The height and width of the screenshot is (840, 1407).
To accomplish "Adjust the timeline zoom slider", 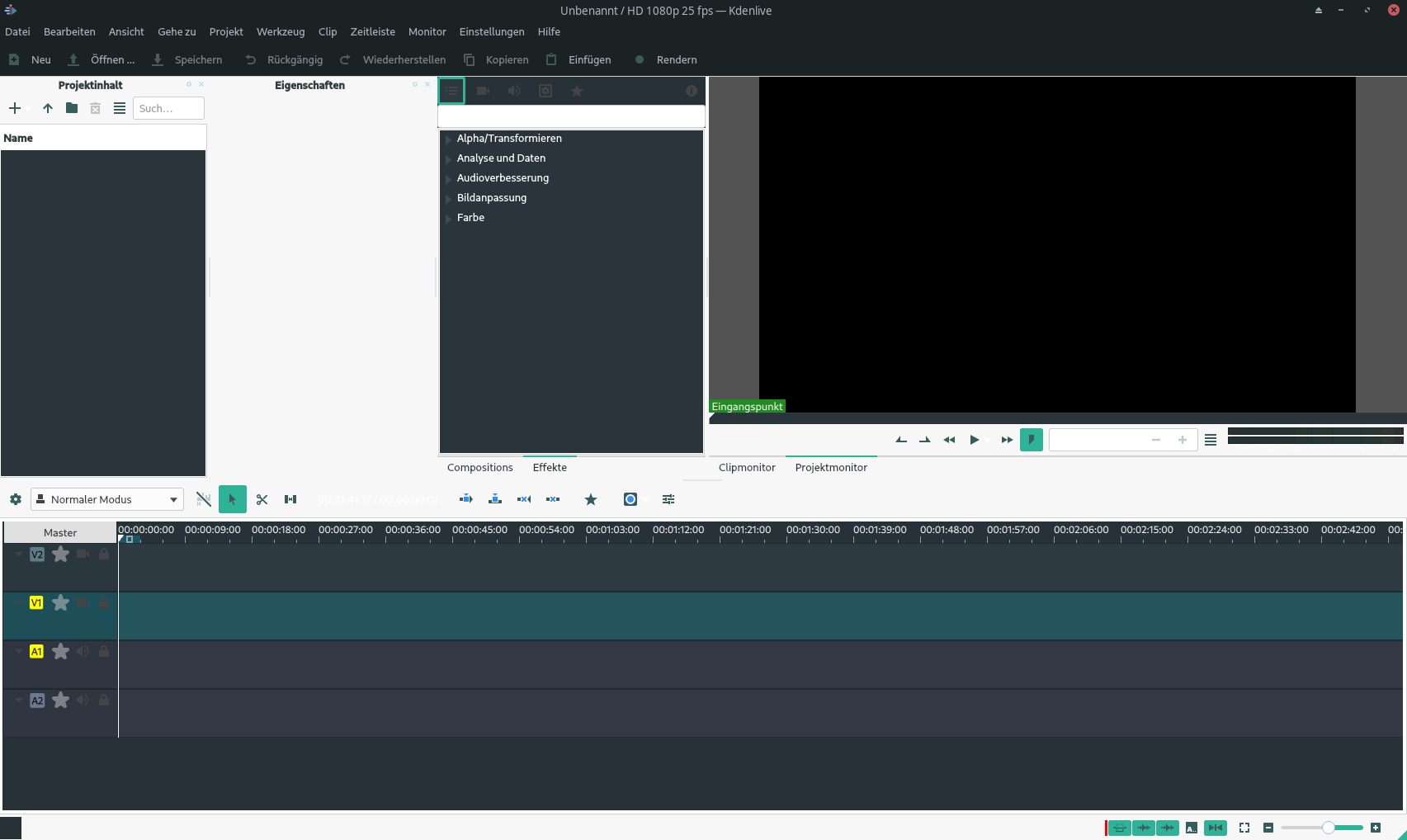I will click(x=1328, y=828).
